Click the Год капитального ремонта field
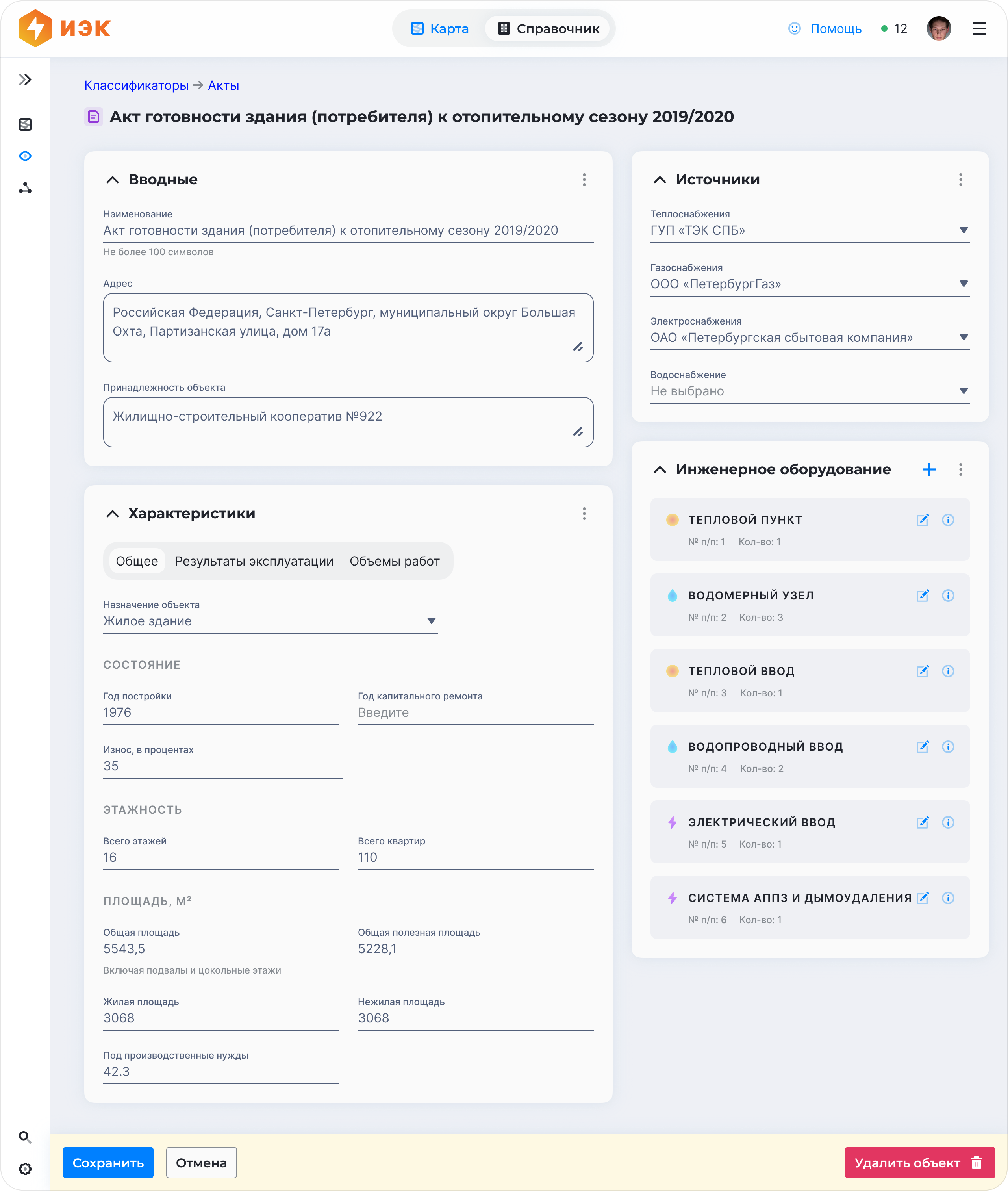Image resolution: width=1008 pixels, height=1191 pixels. [475, 712]
